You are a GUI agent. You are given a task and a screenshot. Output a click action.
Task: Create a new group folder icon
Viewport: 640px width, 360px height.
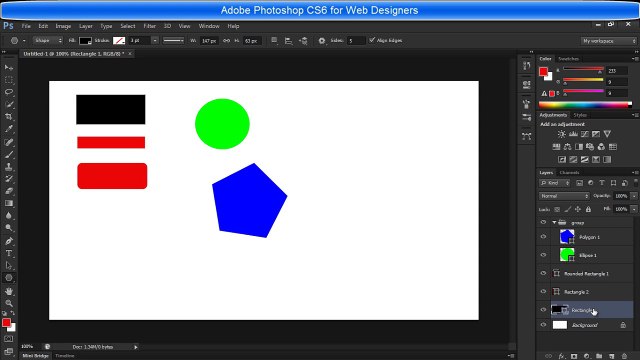(599, 356)
